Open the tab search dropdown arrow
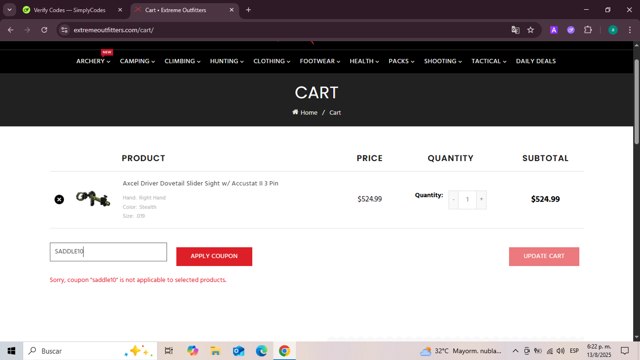Viewport: 640px width, 360px height. click(9, 10)
